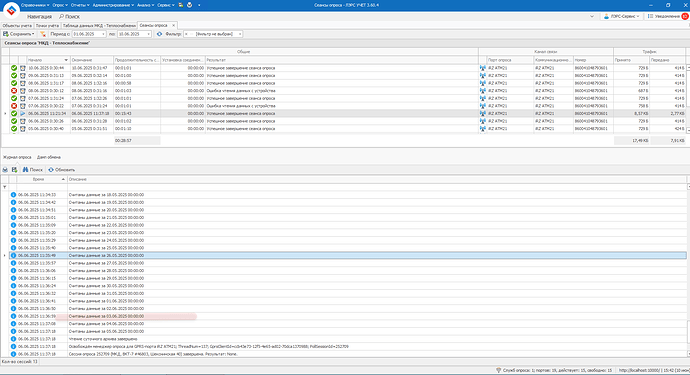
Task: Click the clear filter funnel icon
Action: [x=43, y=34]
